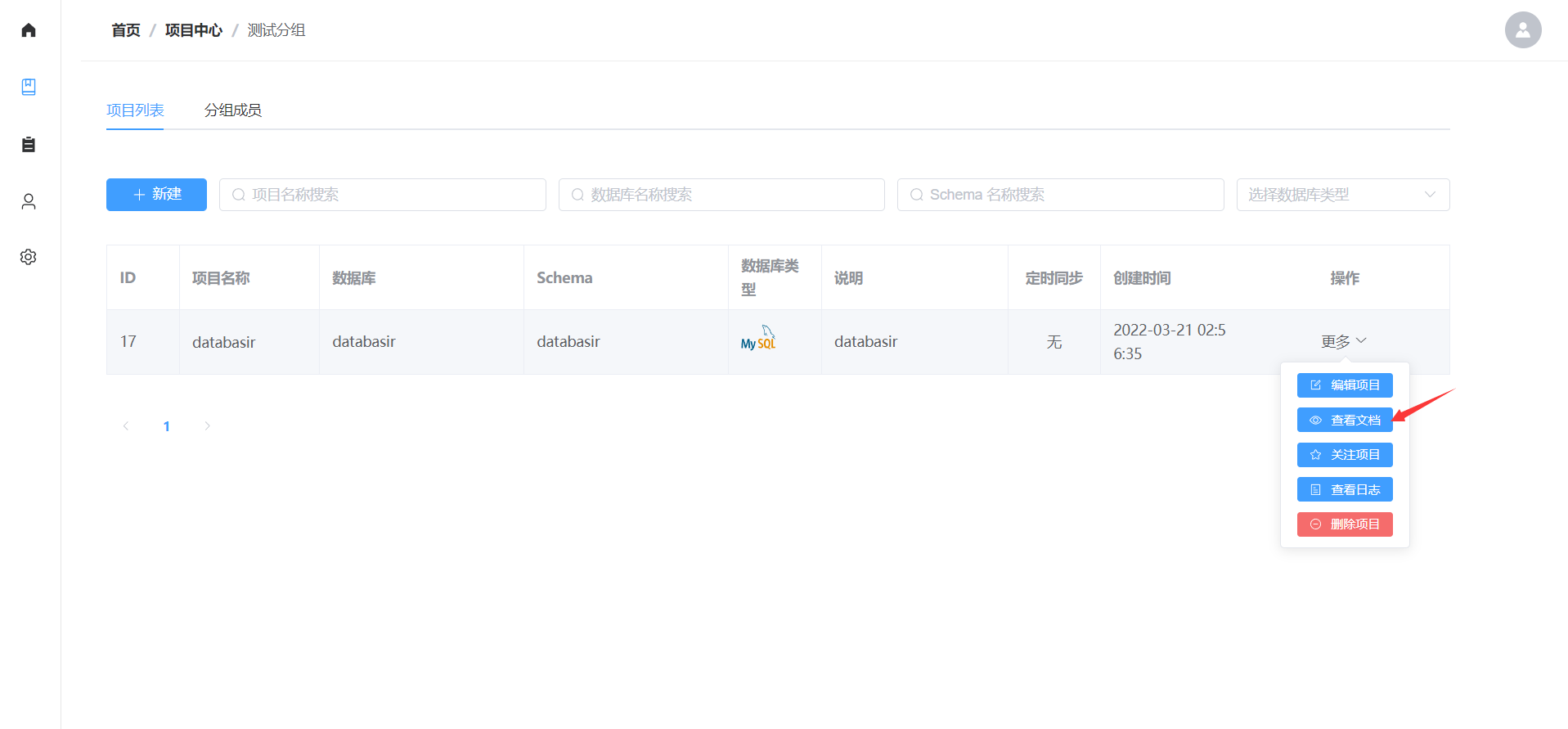This screenshot has width=1568, height=729.
Task: Click the 新建 button
Action: (x=156, y=195)
